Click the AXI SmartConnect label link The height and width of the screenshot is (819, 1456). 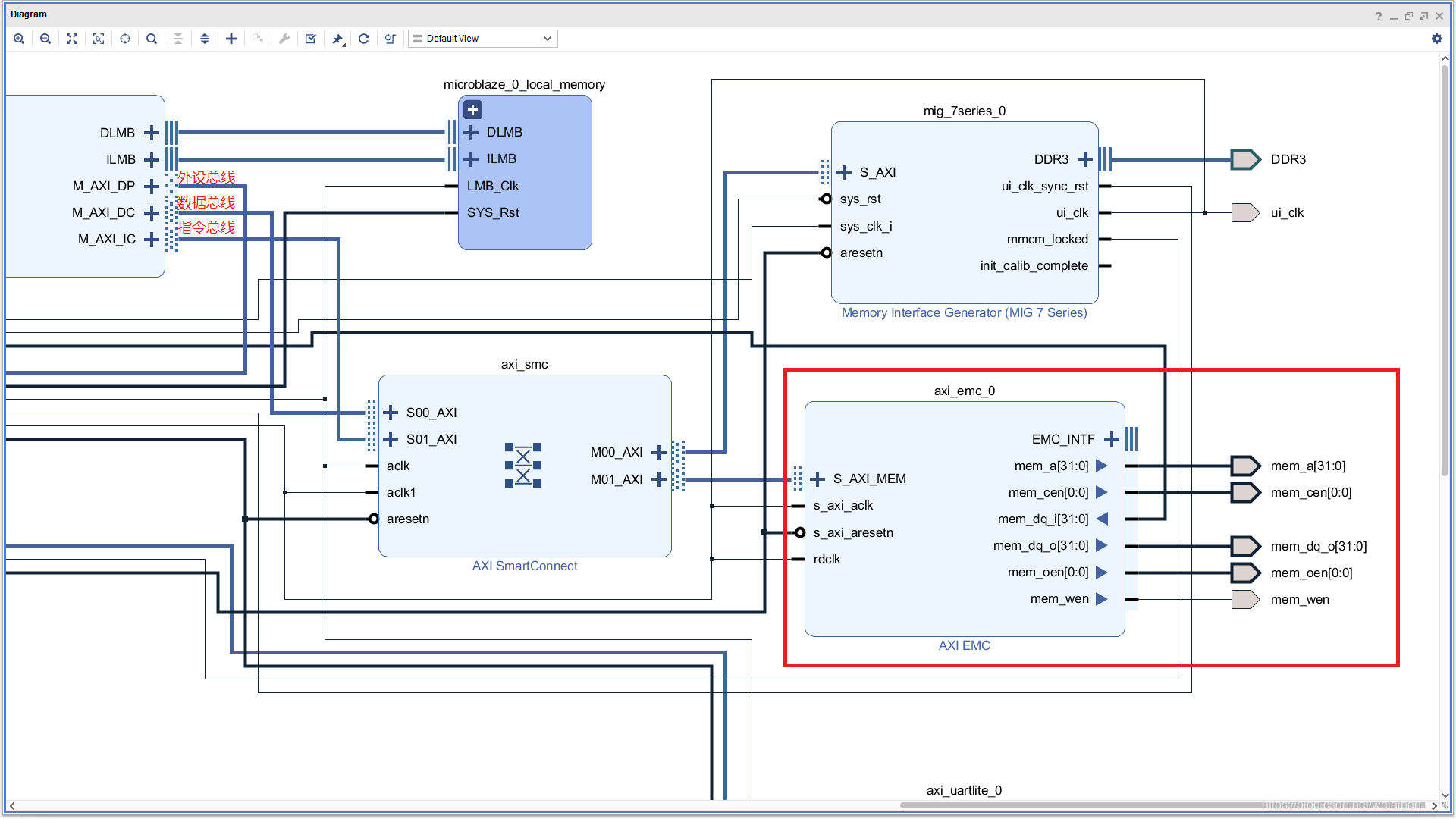pos(525,566)
